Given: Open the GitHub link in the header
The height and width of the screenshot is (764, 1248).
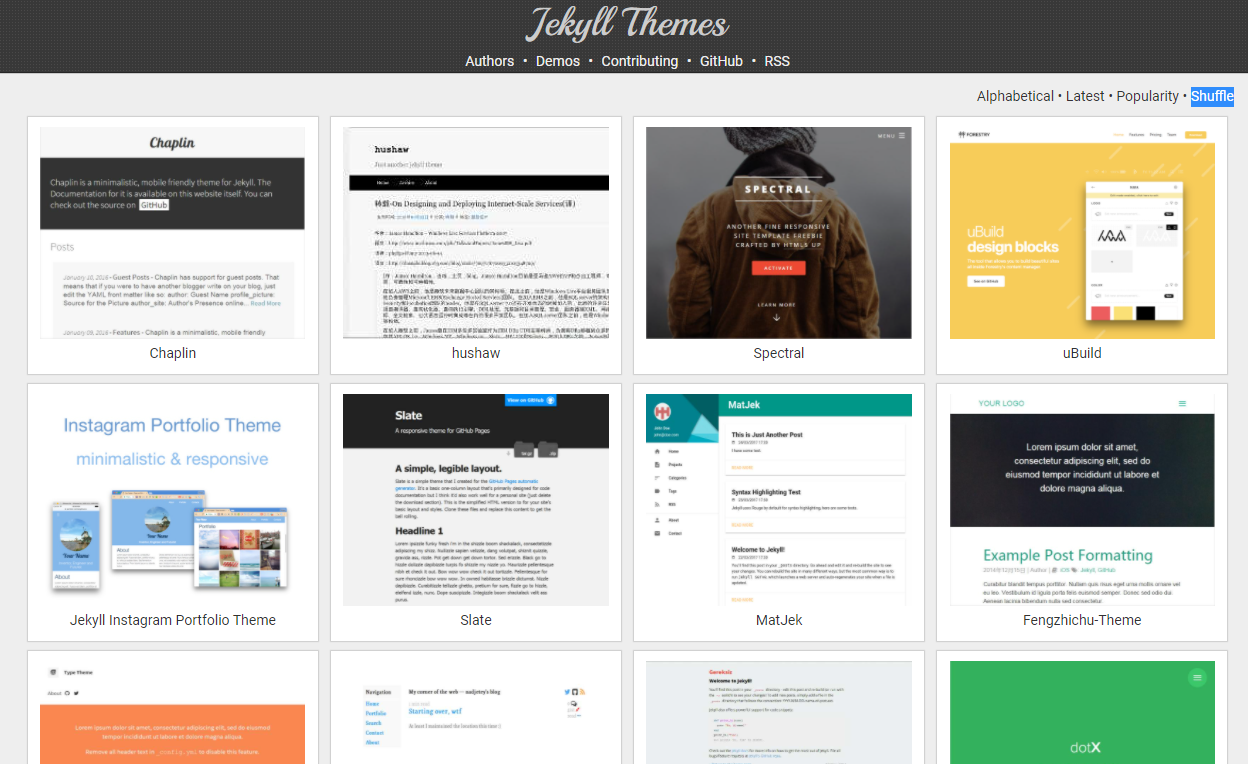Looking at the screenshot, I should [x=721, y=61].
